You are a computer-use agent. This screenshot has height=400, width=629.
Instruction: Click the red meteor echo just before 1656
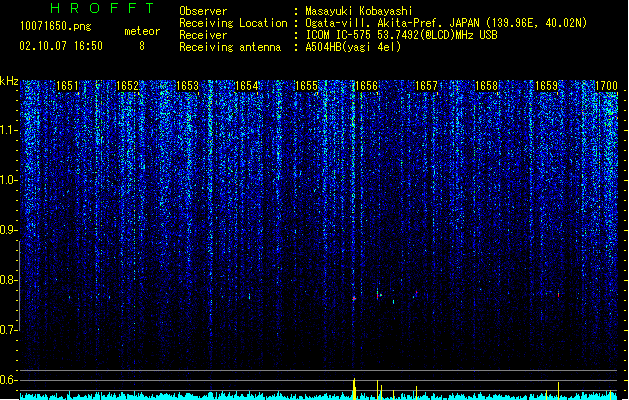point(354,298)
